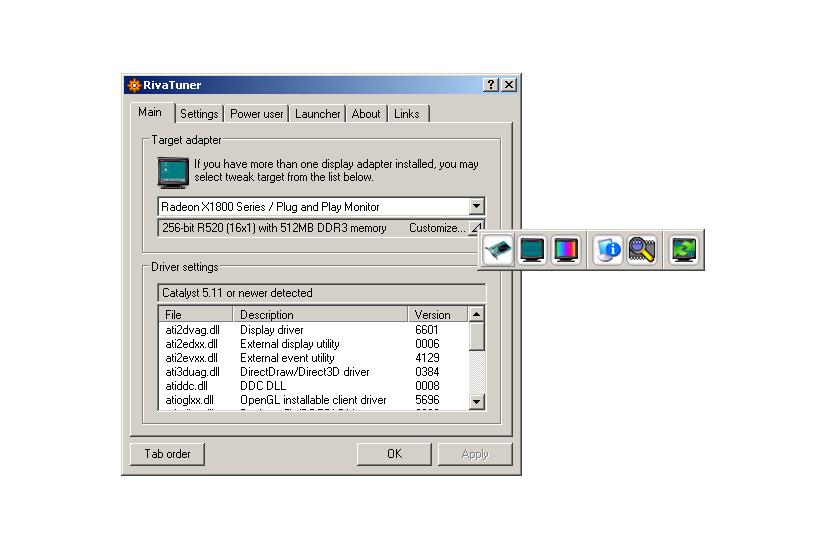Open the target adapter dropdown list
The height and width of the screenshot is (552, 840).
[x=476, y=206]
